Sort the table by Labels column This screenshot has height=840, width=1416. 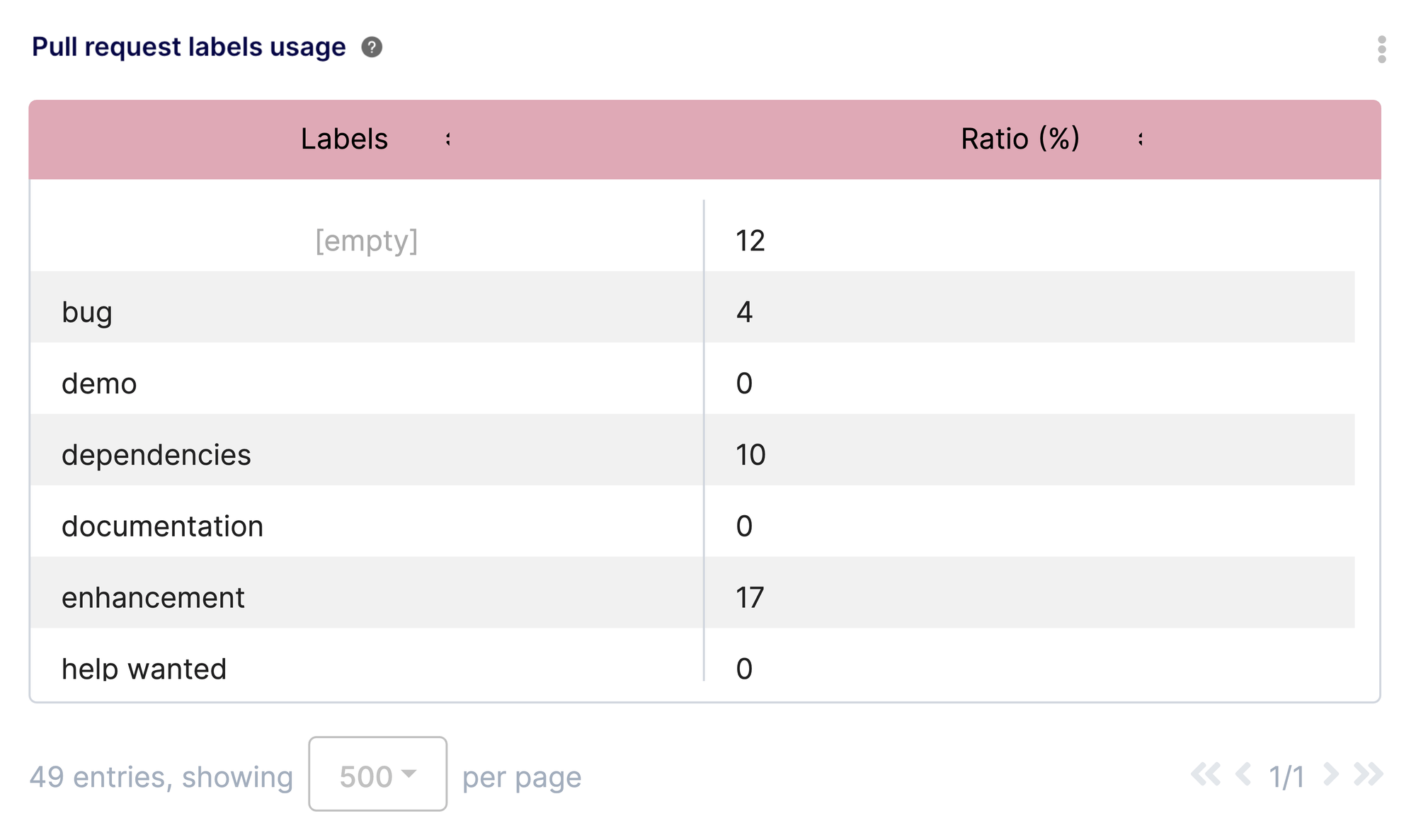click(345, 139)
